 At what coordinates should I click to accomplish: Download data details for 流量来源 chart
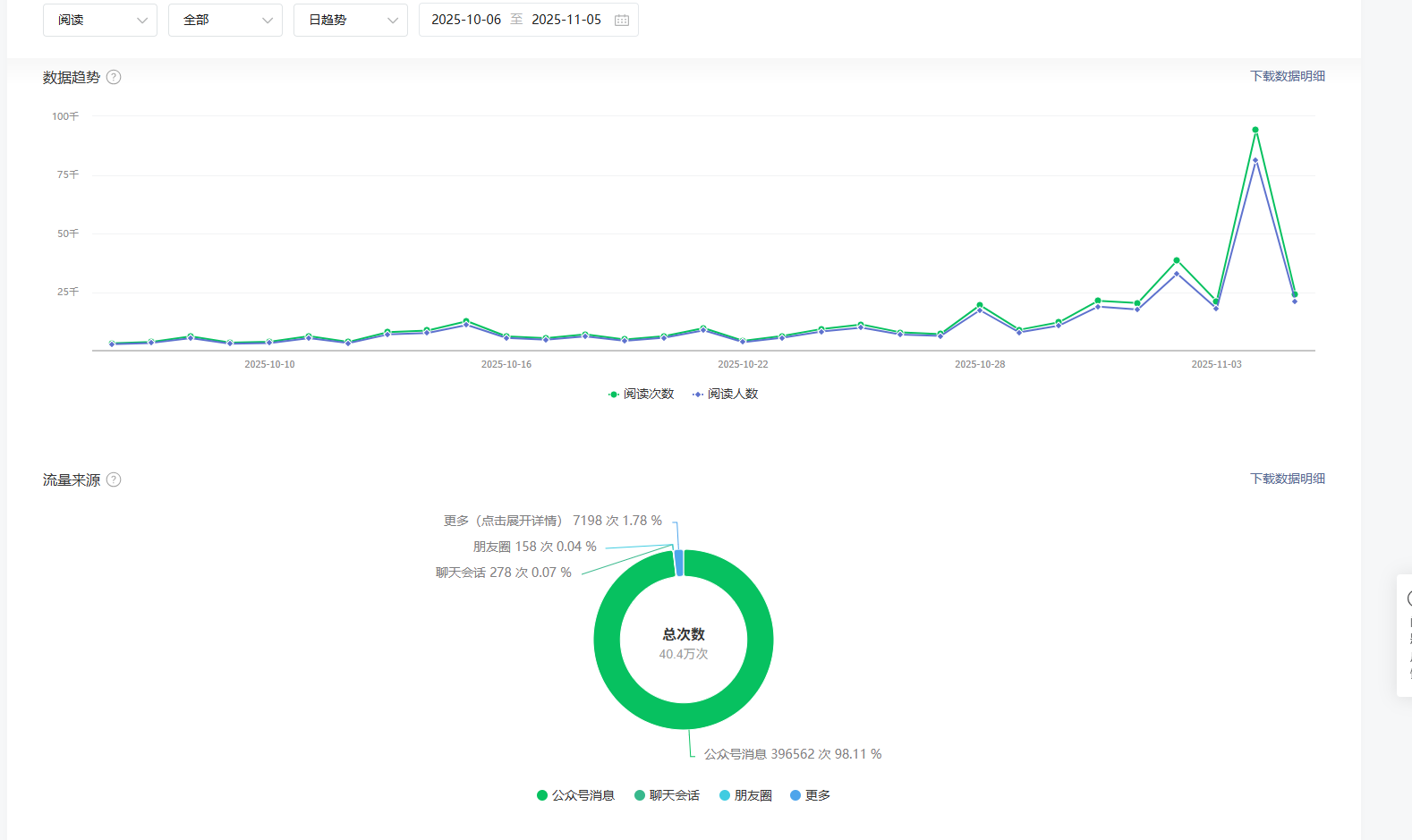(1287, 479)
